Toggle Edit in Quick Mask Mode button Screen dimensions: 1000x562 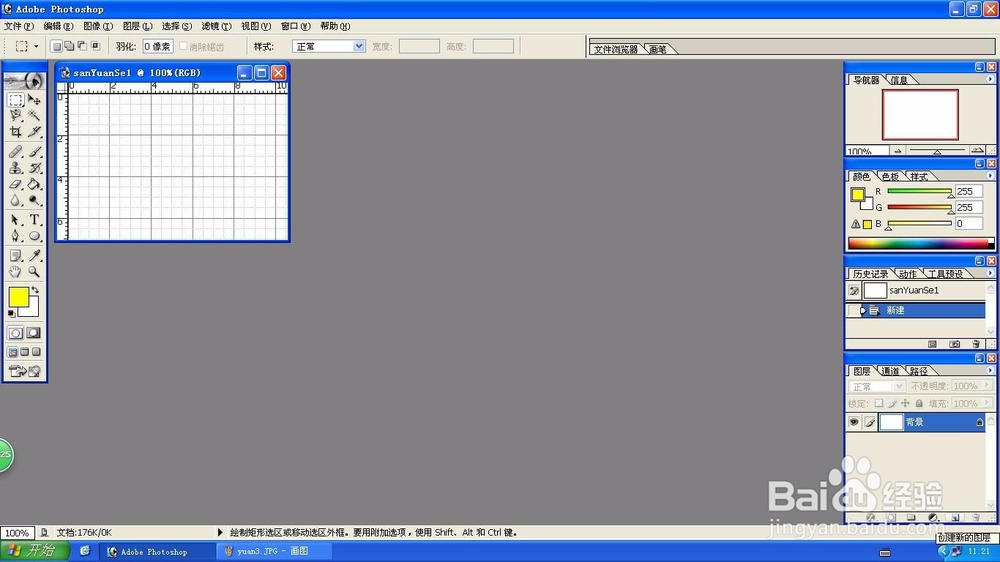coord(34,333)
